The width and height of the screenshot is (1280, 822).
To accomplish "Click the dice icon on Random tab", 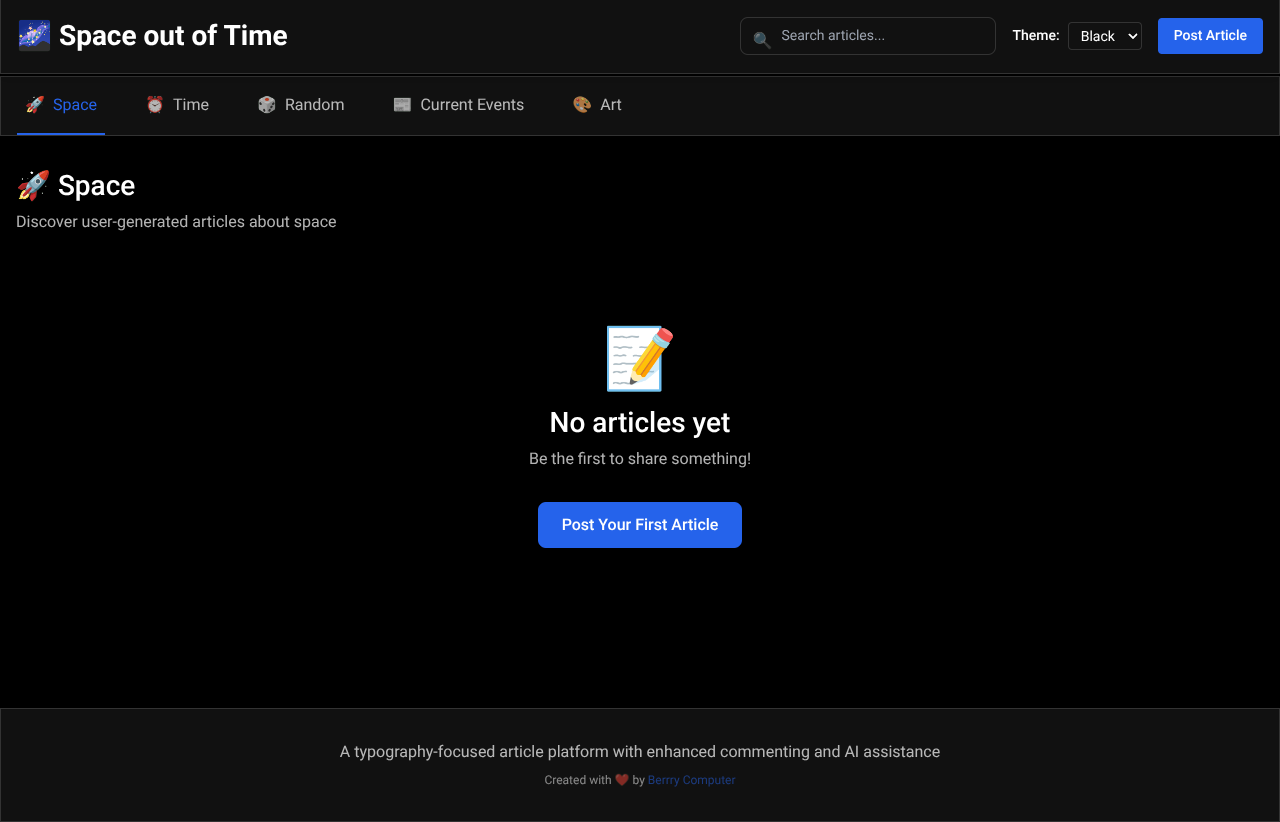I will (267, 105).
